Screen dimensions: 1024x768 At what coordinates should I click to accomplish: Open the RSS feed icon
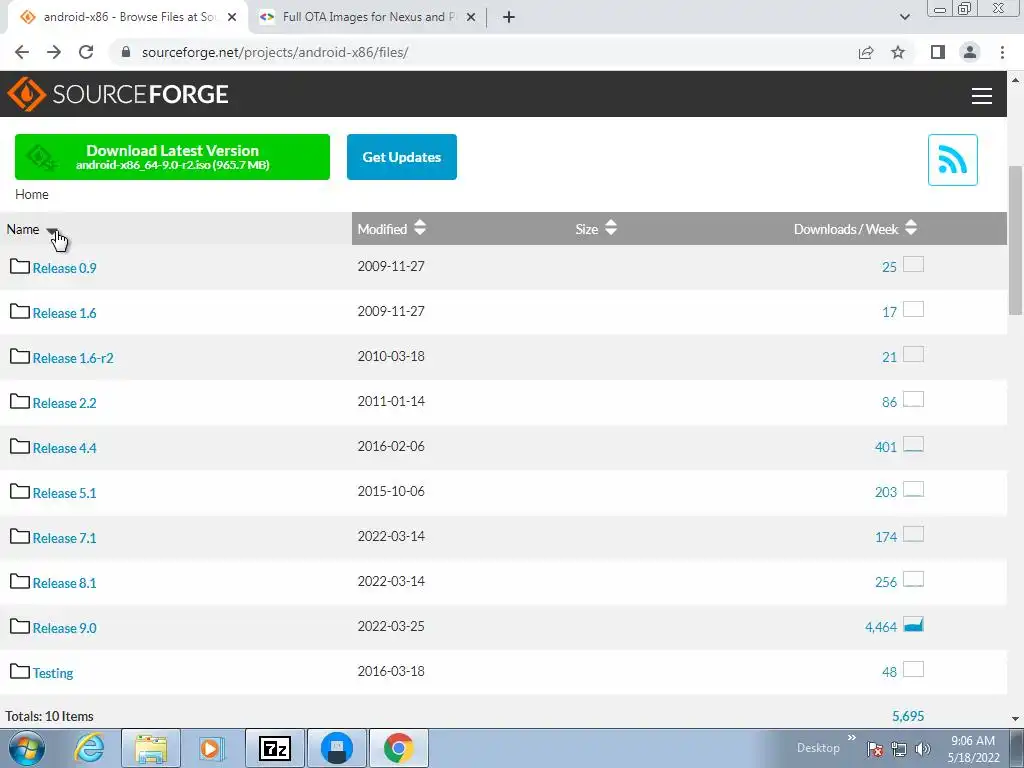click(x=952, y=160)
